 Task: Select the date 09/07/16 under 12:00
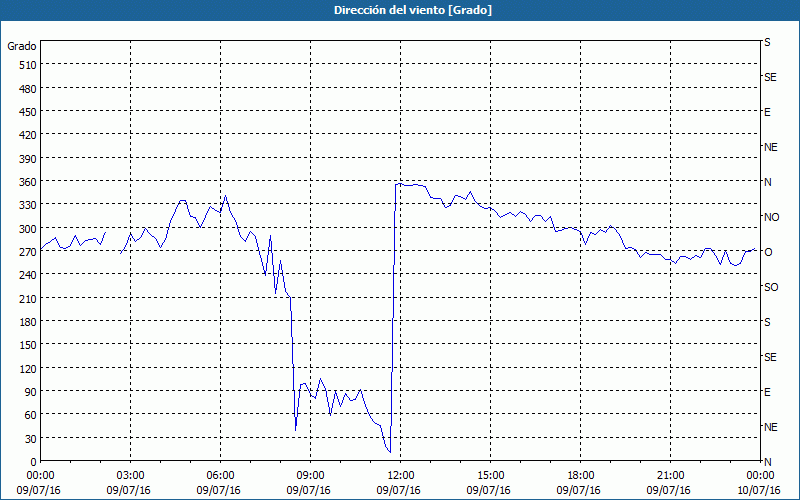398,490
